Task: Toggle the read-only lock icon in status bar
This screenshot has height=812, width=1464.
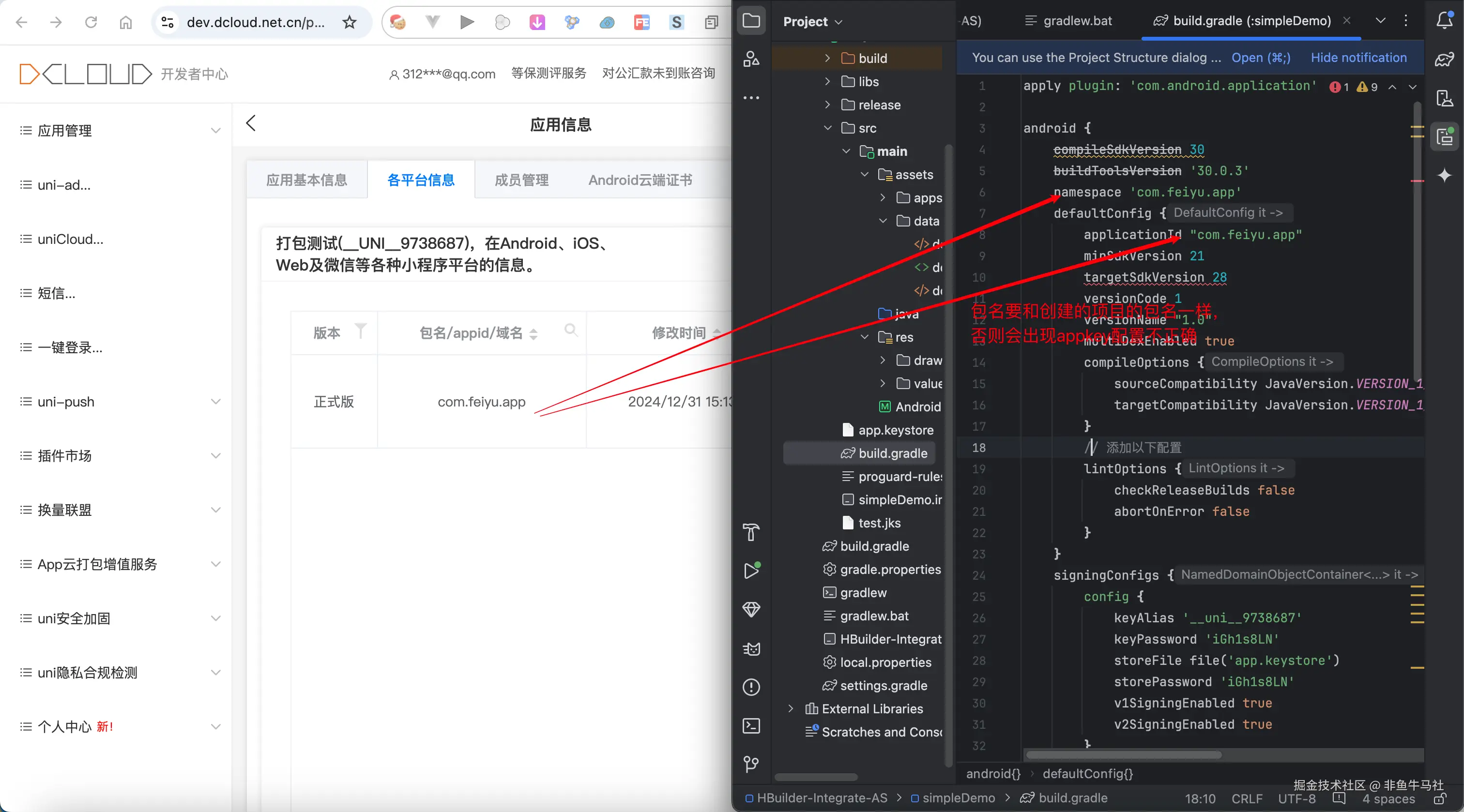Action: (x=1440, y=799)
